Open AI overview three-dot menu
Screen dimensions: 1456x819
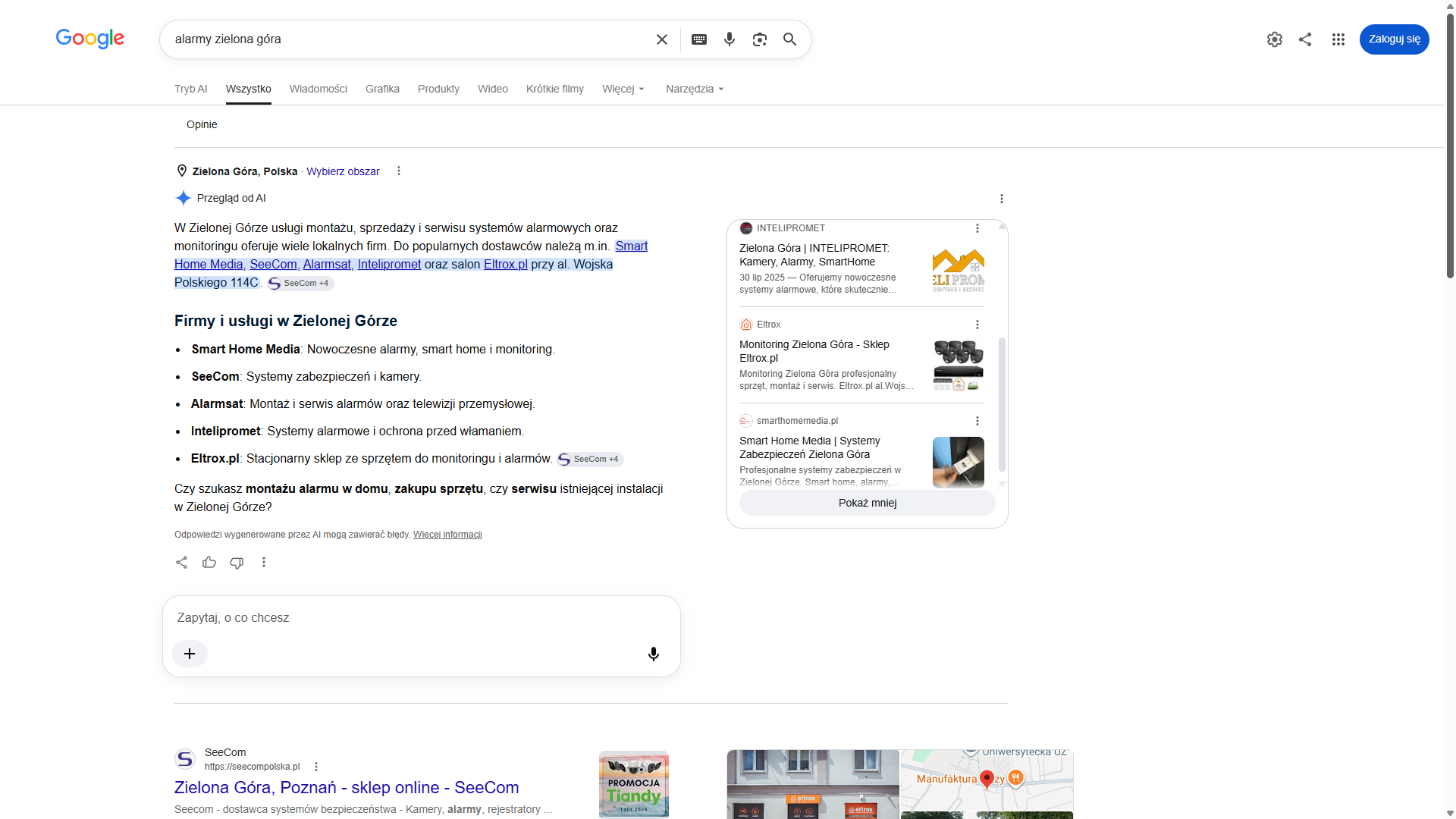click(1002, 199)
